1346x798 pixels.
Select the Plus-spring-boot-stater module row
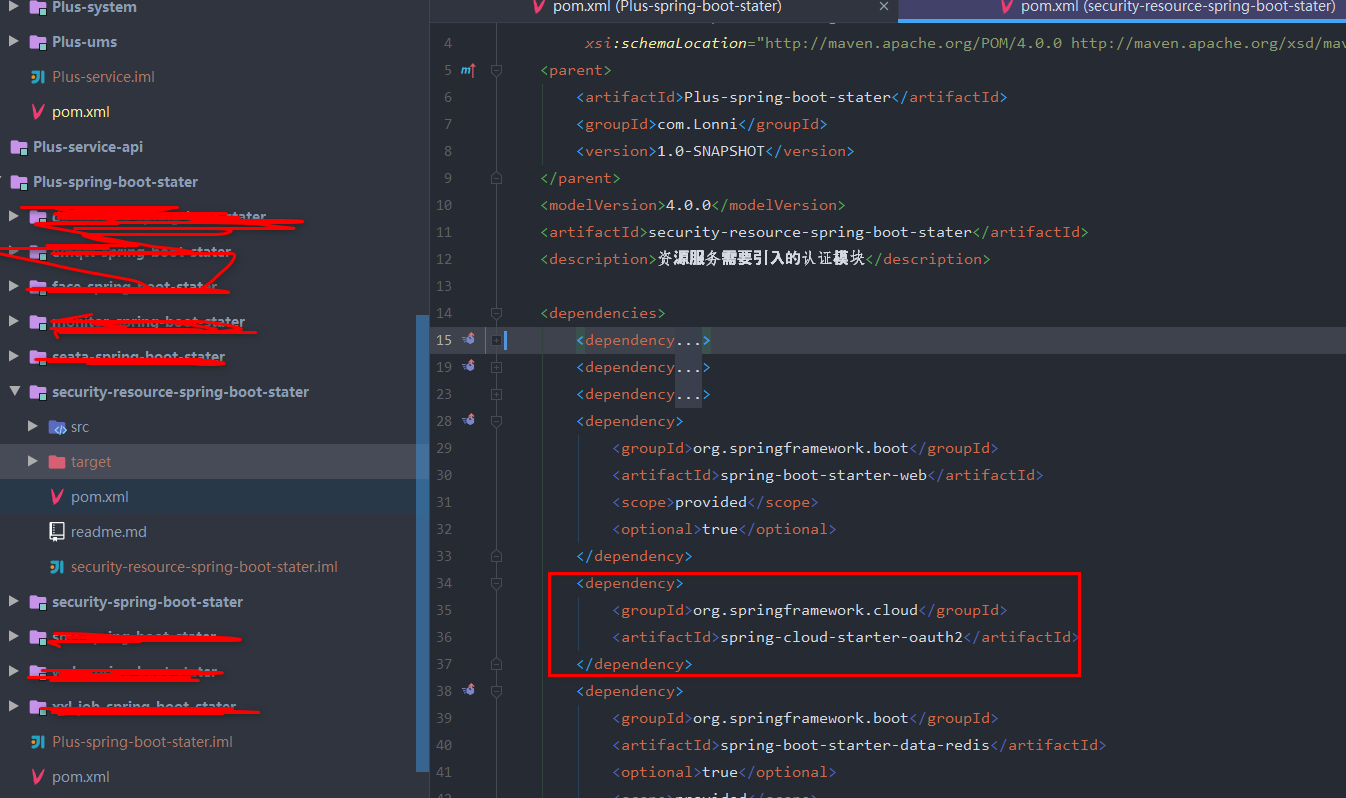pos(208,182)
